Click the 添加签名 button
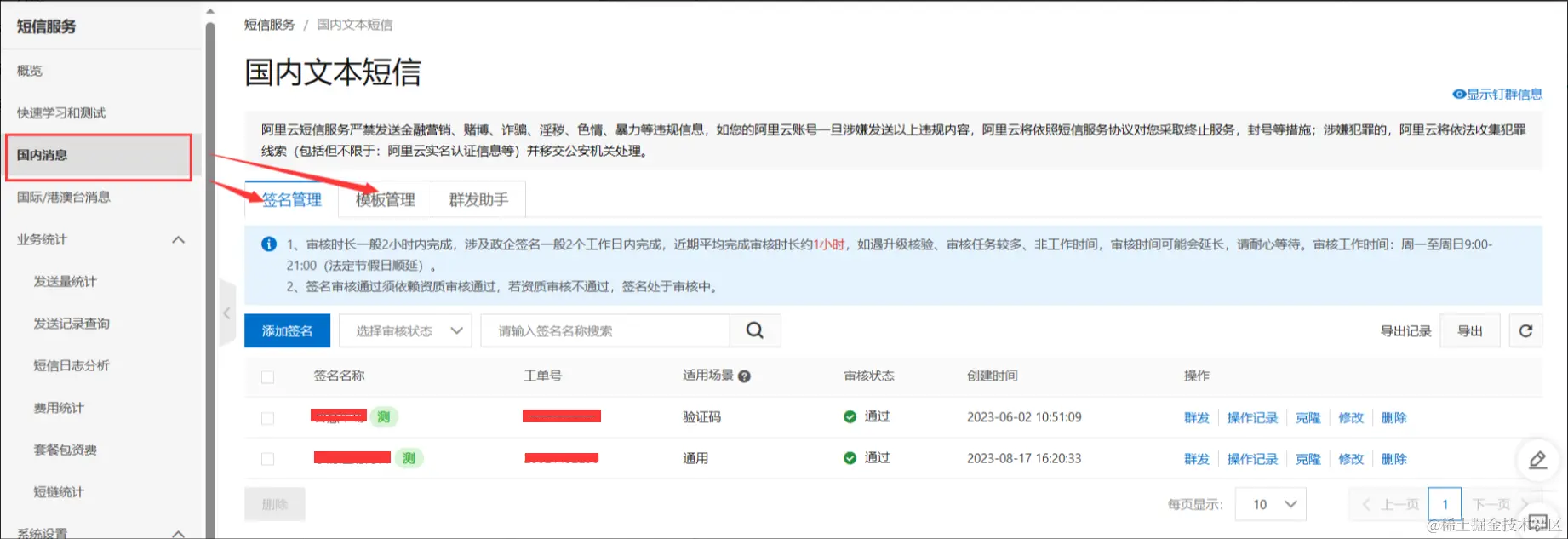This screenshot has width=1568, height=539. [287, 330]
